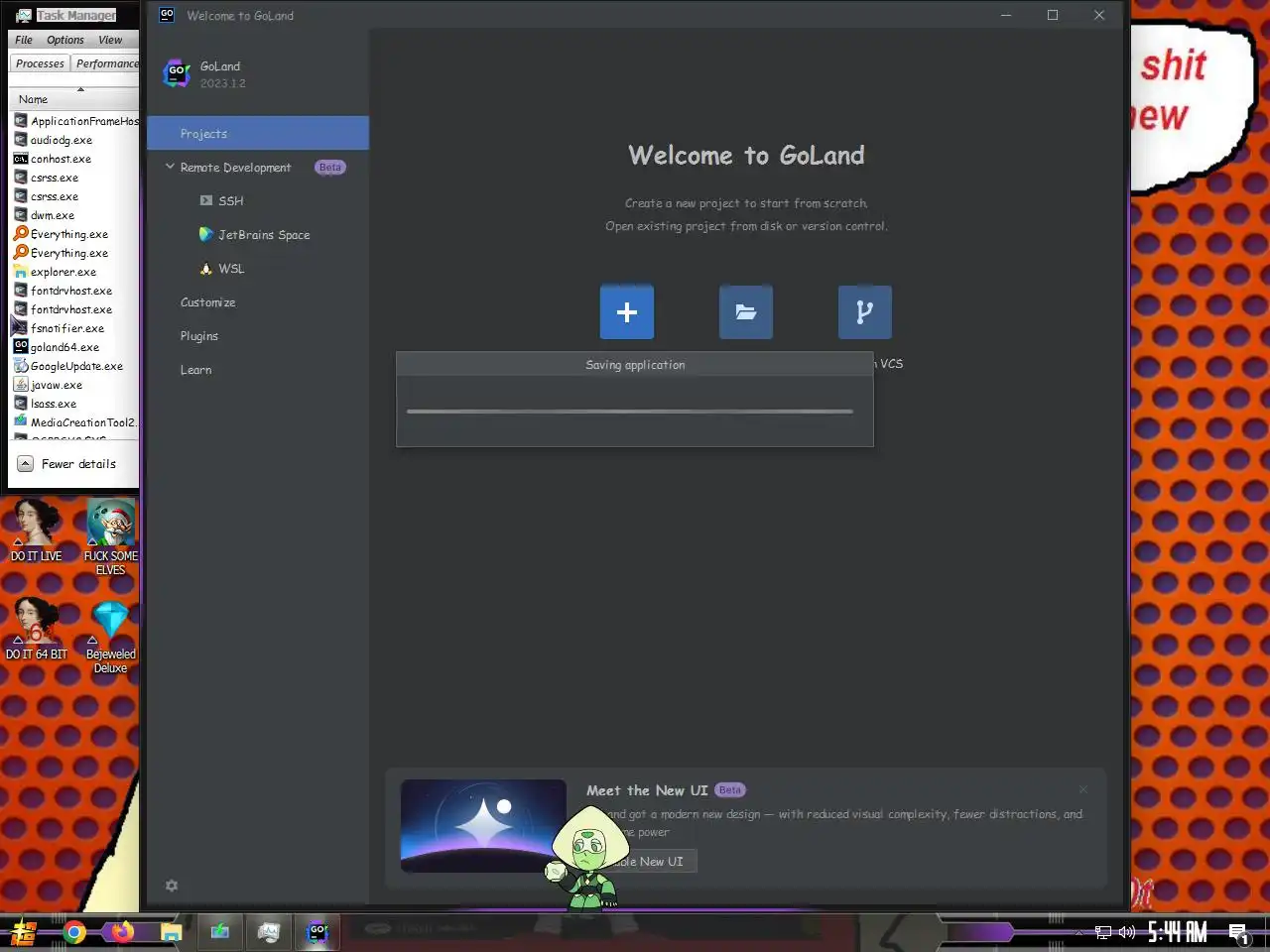Viewport: 1270px width, 952px height.
Task: Click the New UI preview thumbnail
Action: [483, 825]
